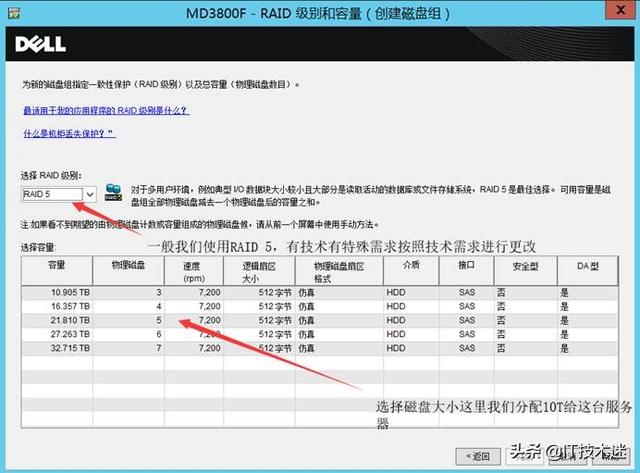The height and width of the screenshot is (473, 640).
Task: Click the HDD cell in the 10.905 TB row
Action: click(396, 293)
